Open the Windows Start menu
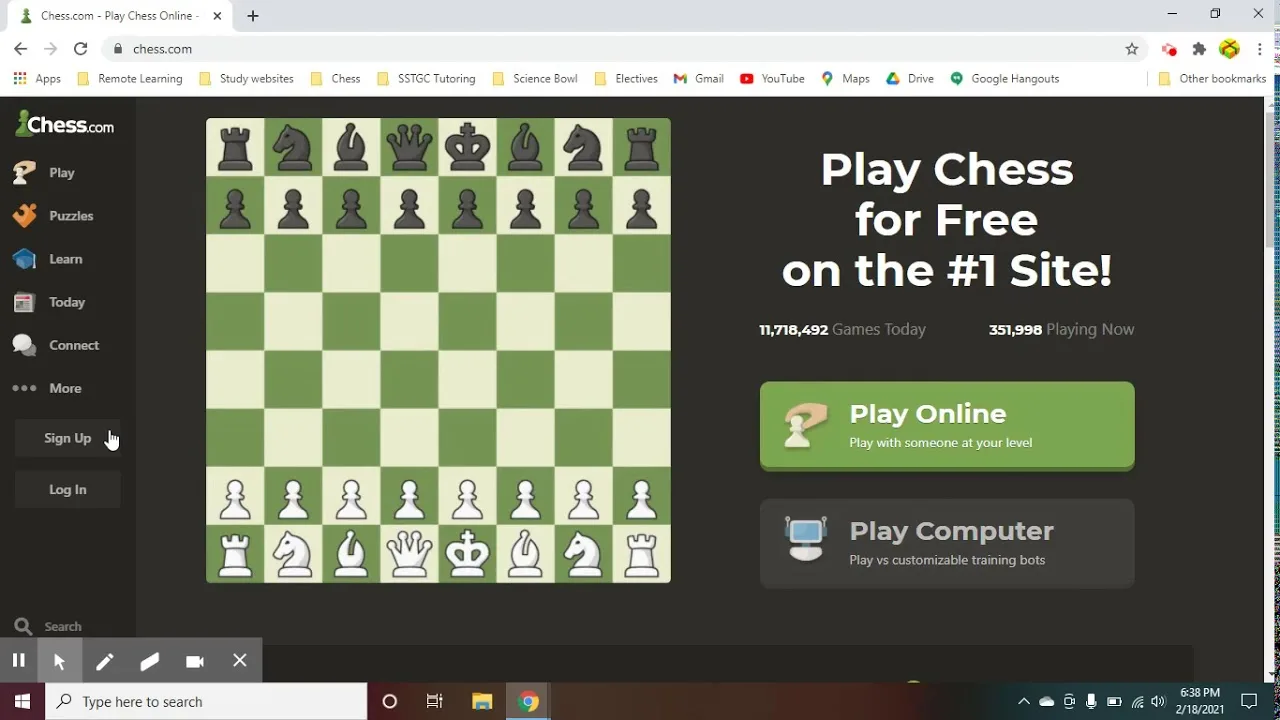Viewport: 1280px width, 720px height. pyautogui.click(x=22, y=701)
